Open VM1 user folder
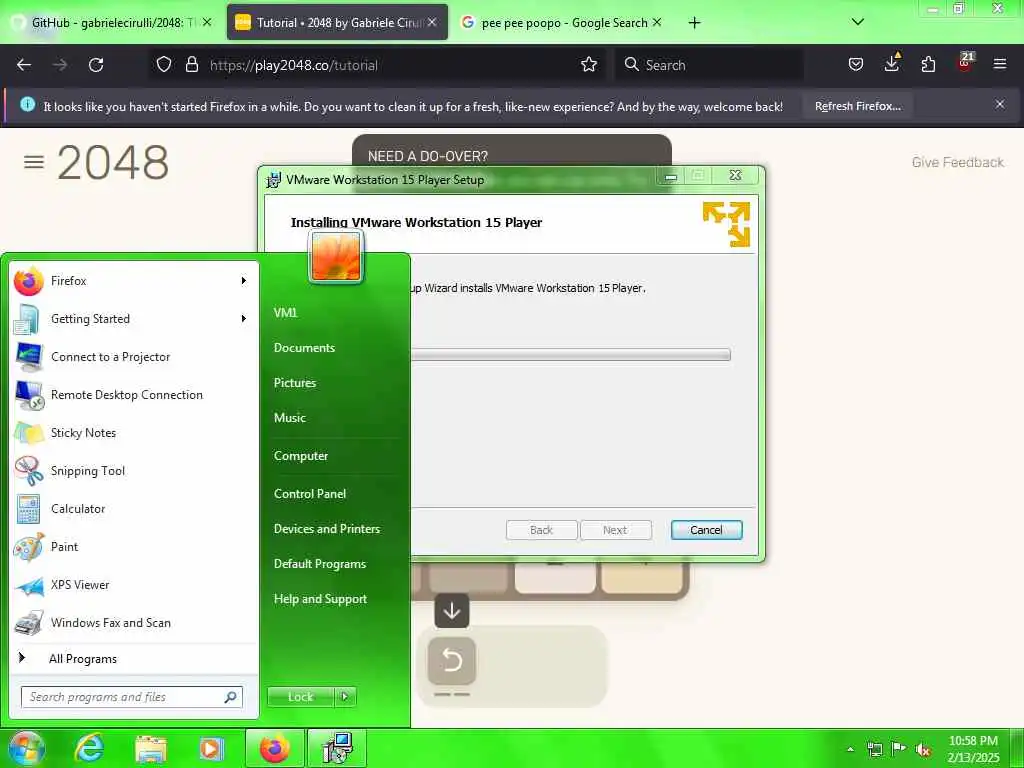The image size is (1024, 768). (x=285, y=313)
